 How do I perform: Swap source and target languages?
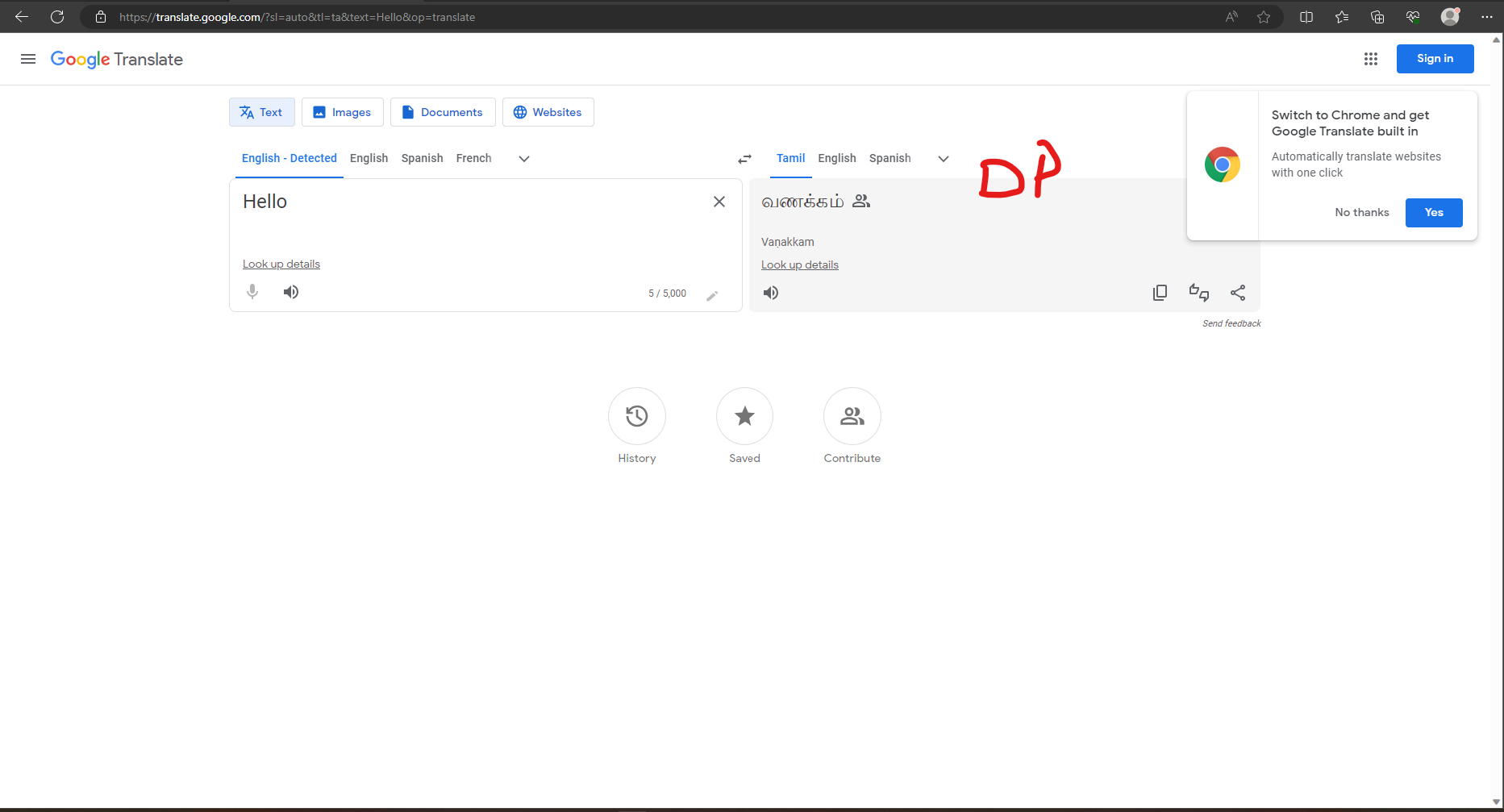click(x=744, y=158)
